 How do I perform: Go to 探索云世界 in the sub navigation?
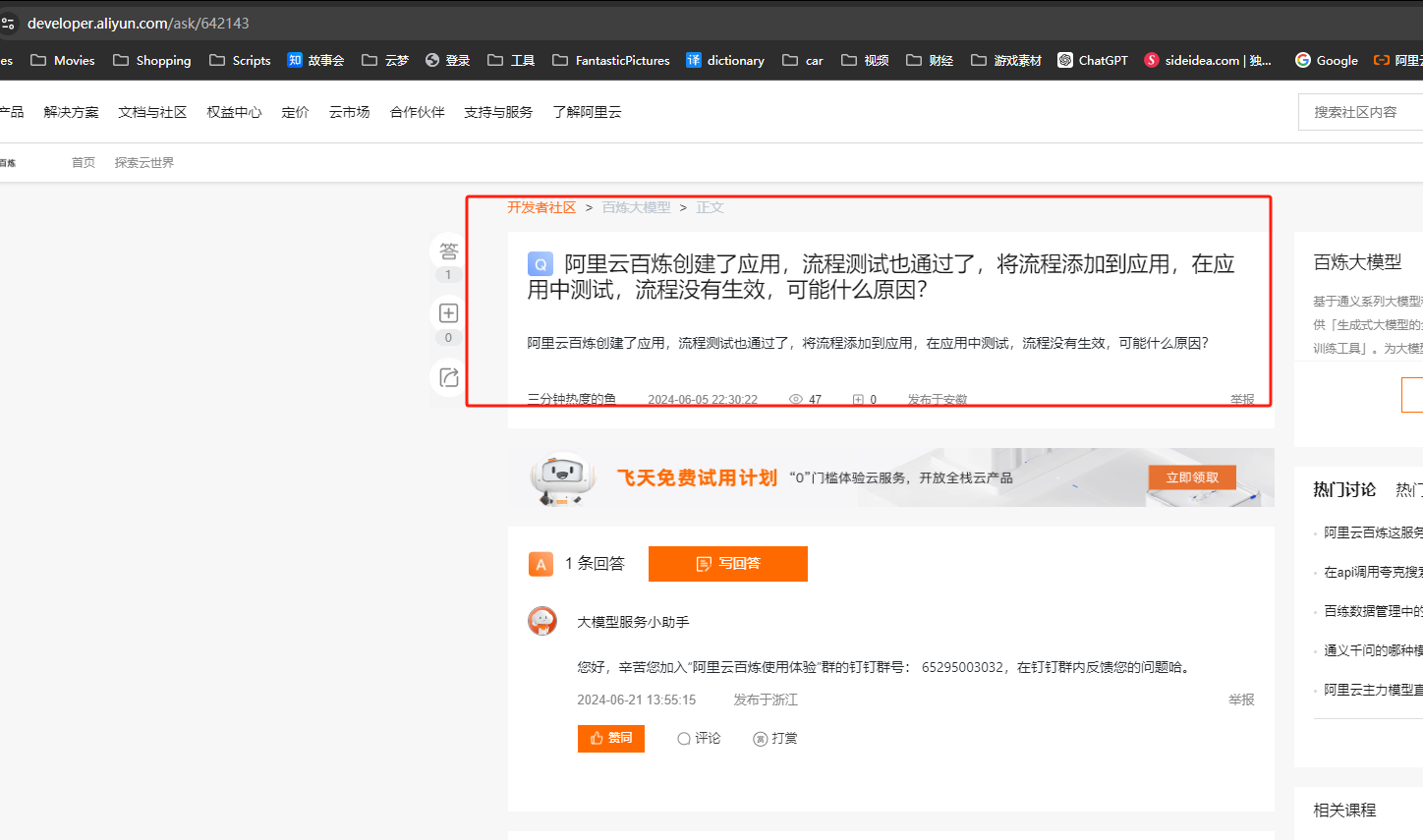(x=144, y=162)
